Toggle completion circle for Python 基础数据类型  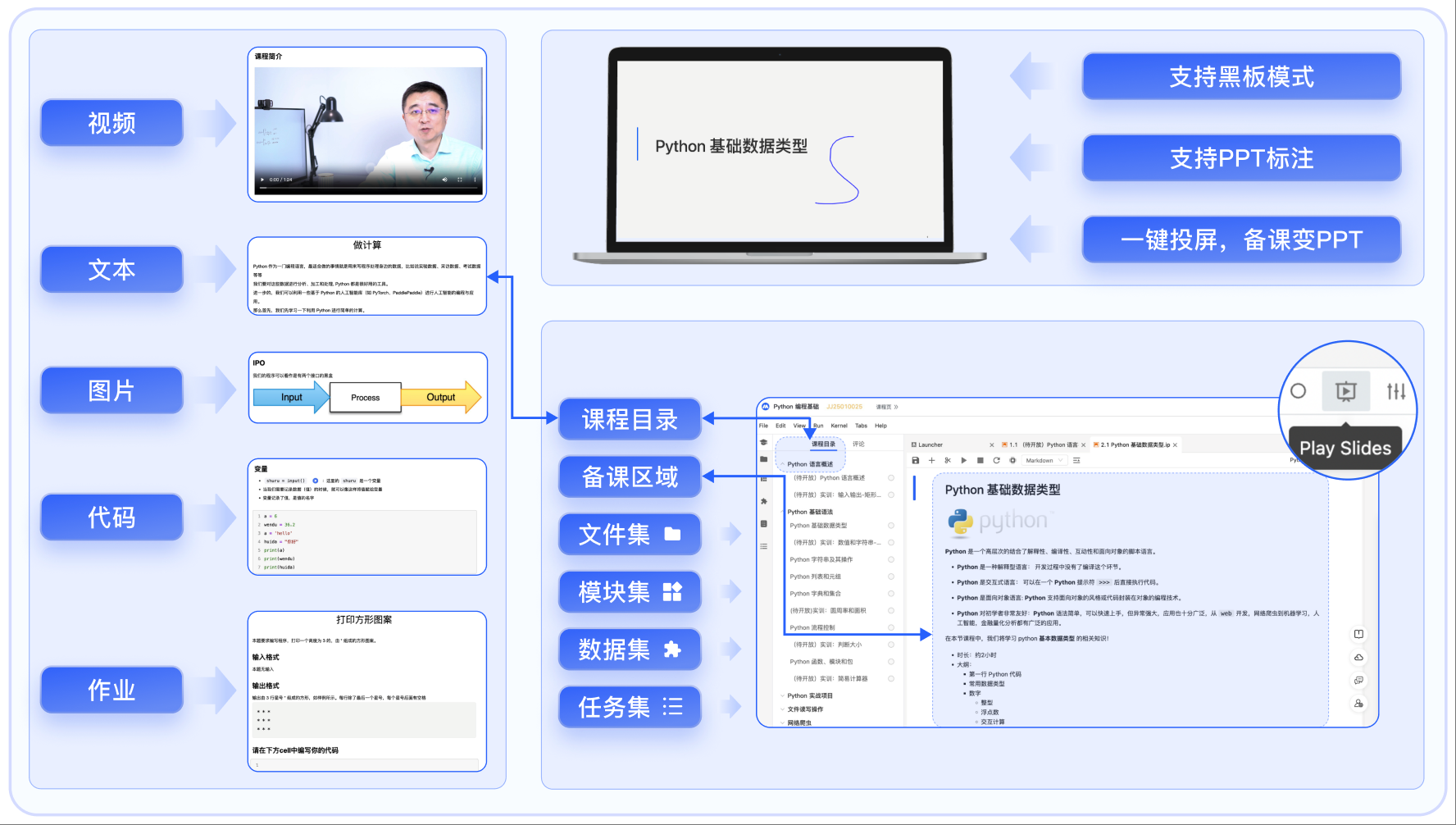891,526
